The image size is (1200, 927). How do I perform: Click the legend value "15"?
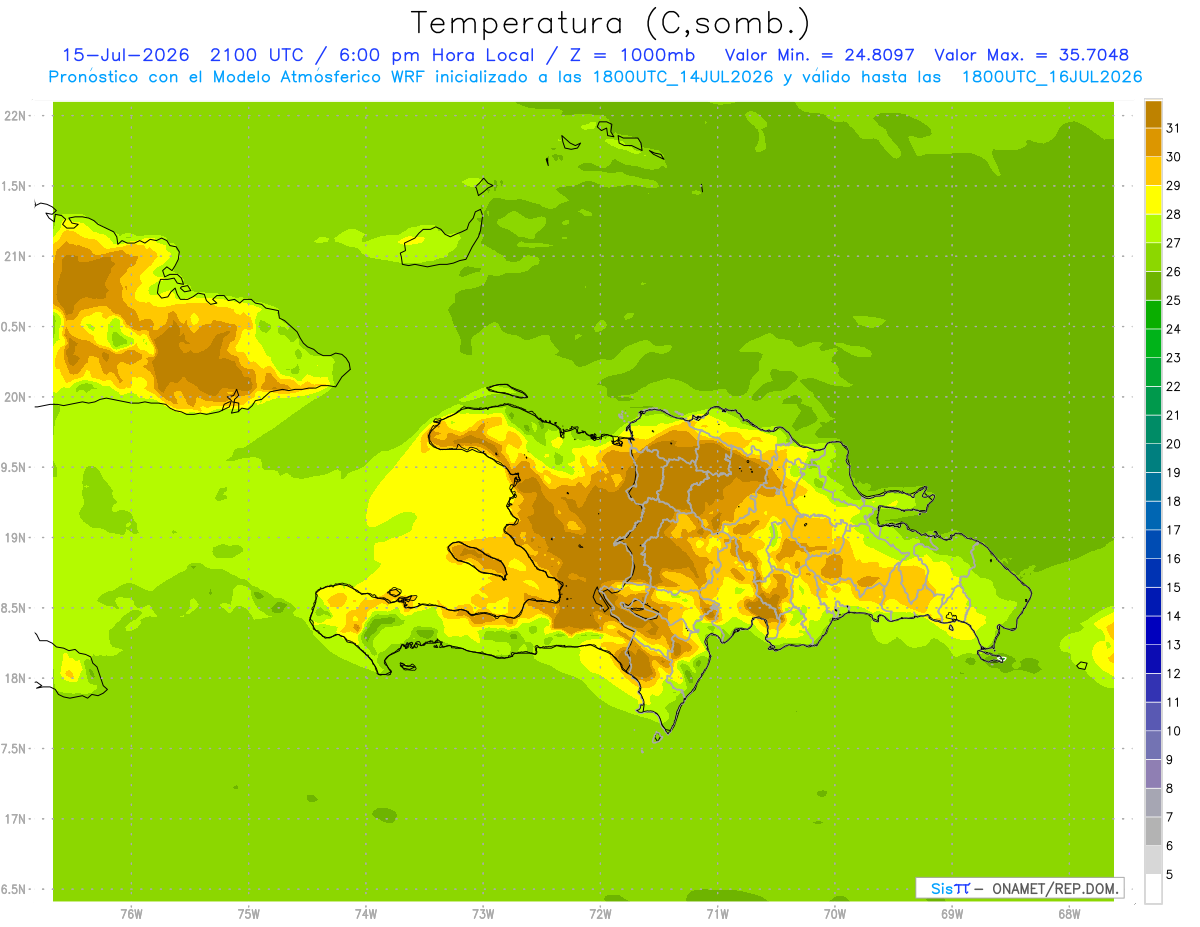(x=1173, y=587)
